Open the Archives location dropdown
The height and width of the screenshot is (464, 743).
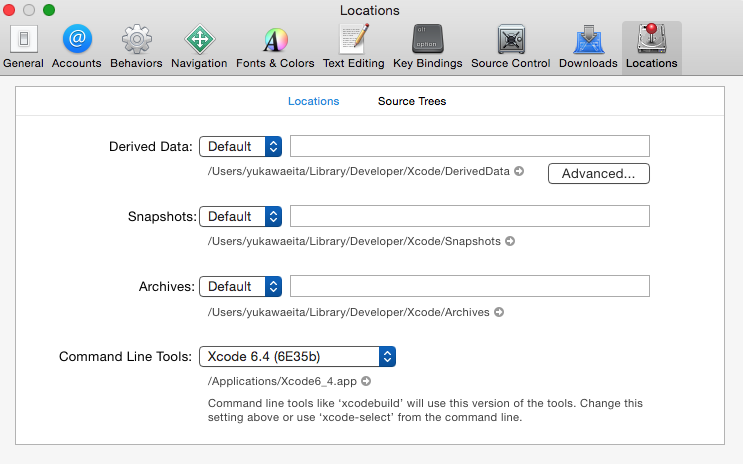pyautogui.click(x=241, y=287)
